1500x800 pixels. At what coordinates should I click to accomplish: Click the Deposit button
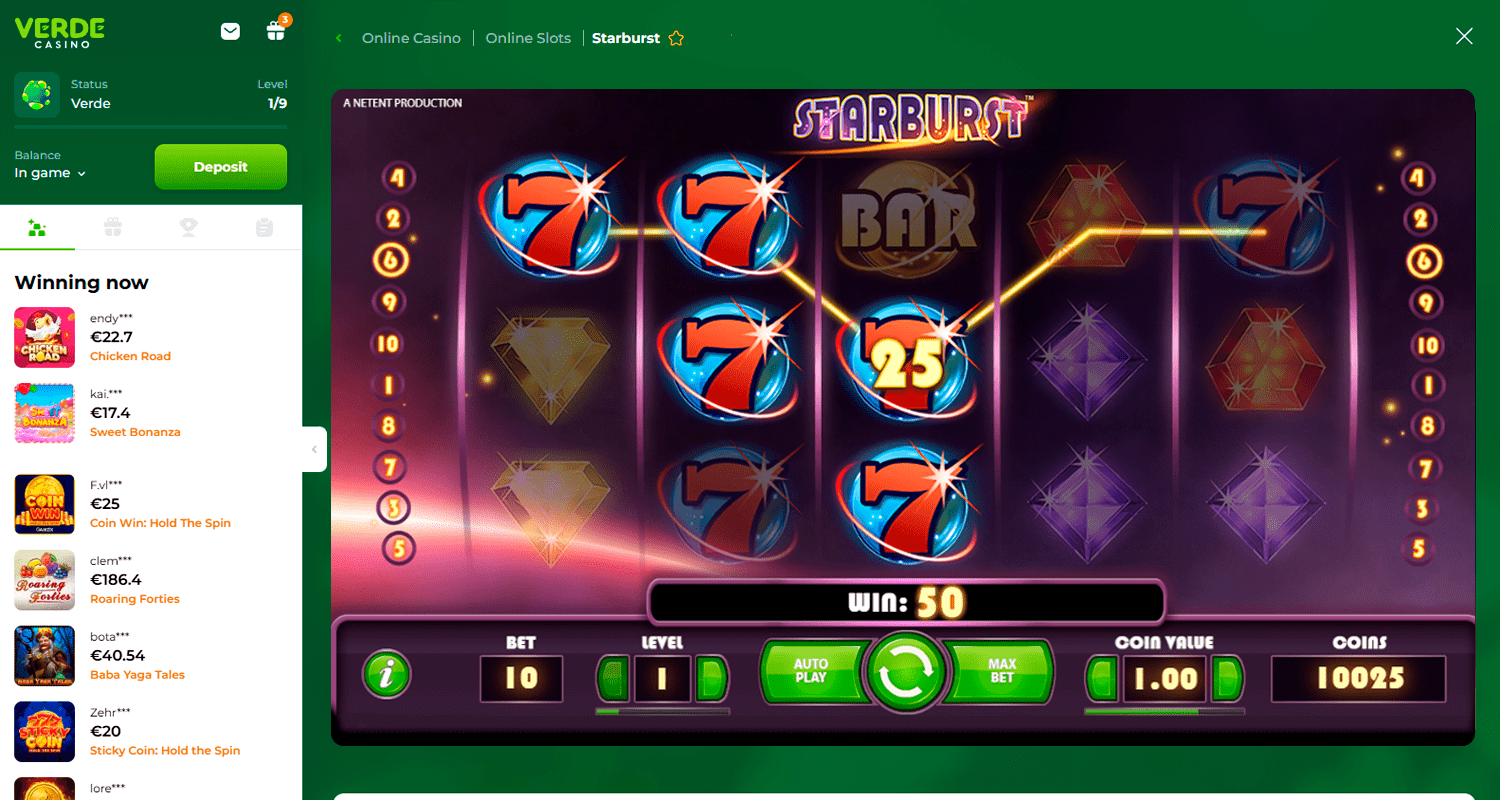[x=221, y=167]
